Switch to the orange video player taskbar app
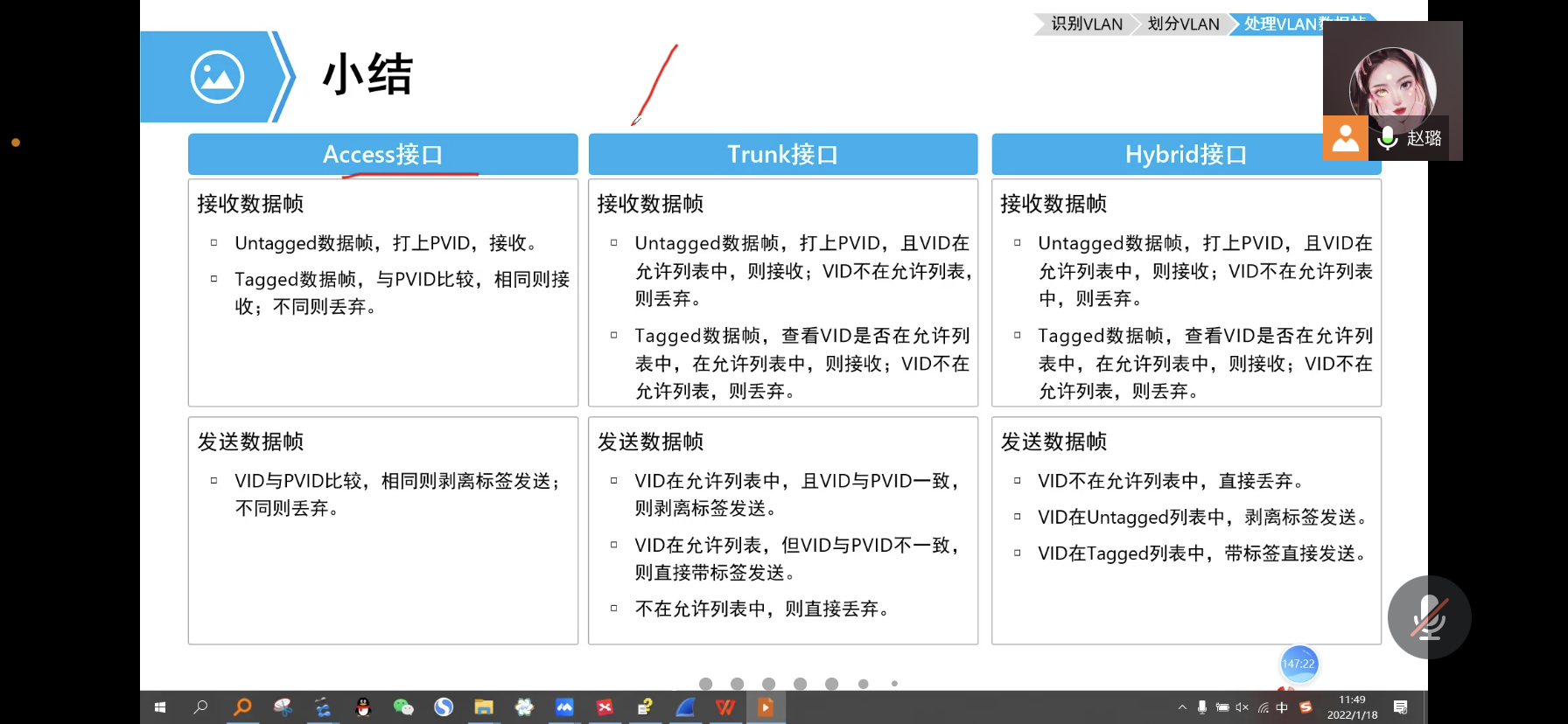The height and width of the screenshot is (724, 1568). point(766,707)
